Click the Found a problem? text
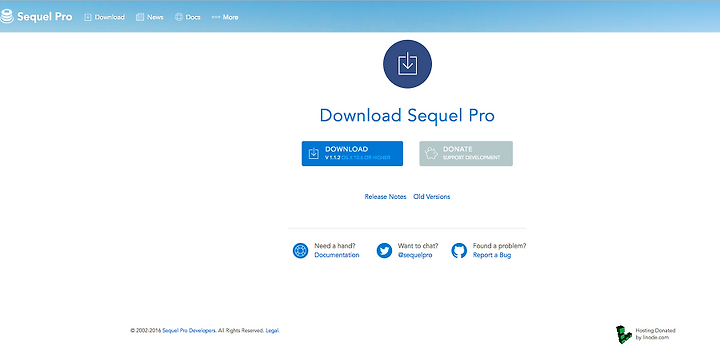This screenshot has height=362, width=720. 500,246
